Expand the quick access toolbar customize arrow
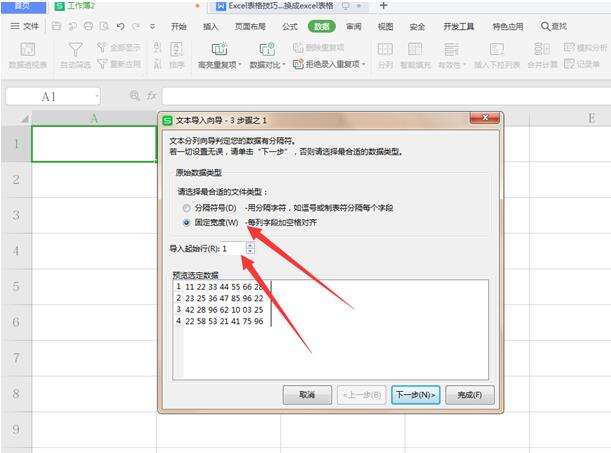Image resolution: width=611 pixels, height=453 pixels. pyautogui.click(x=152, y=26)
